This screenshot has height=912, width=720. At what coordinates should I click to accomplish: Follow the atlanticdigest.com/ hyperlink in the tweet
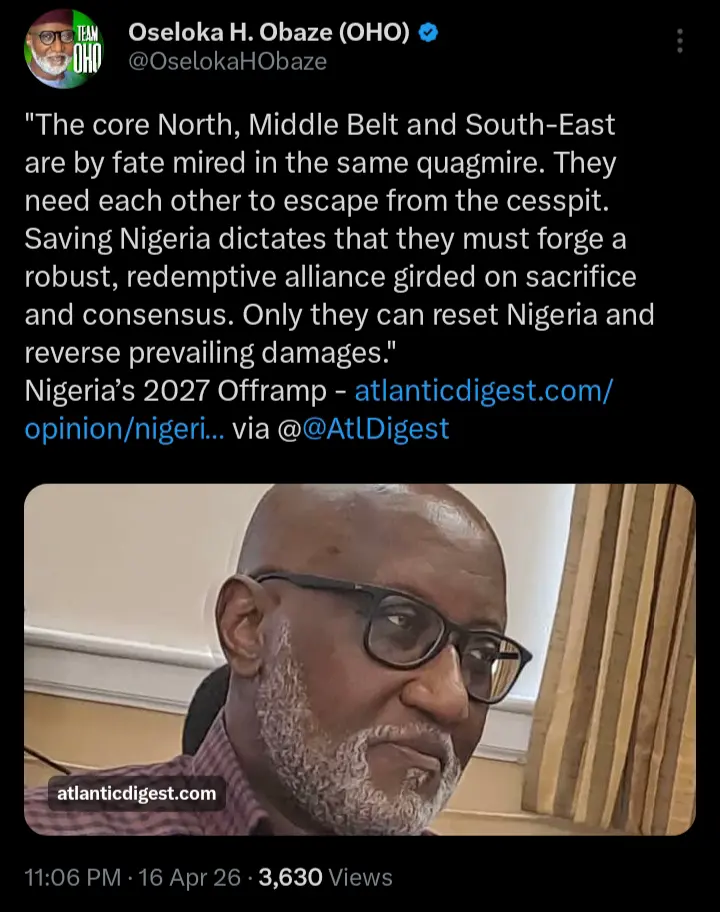coord(483,391)
